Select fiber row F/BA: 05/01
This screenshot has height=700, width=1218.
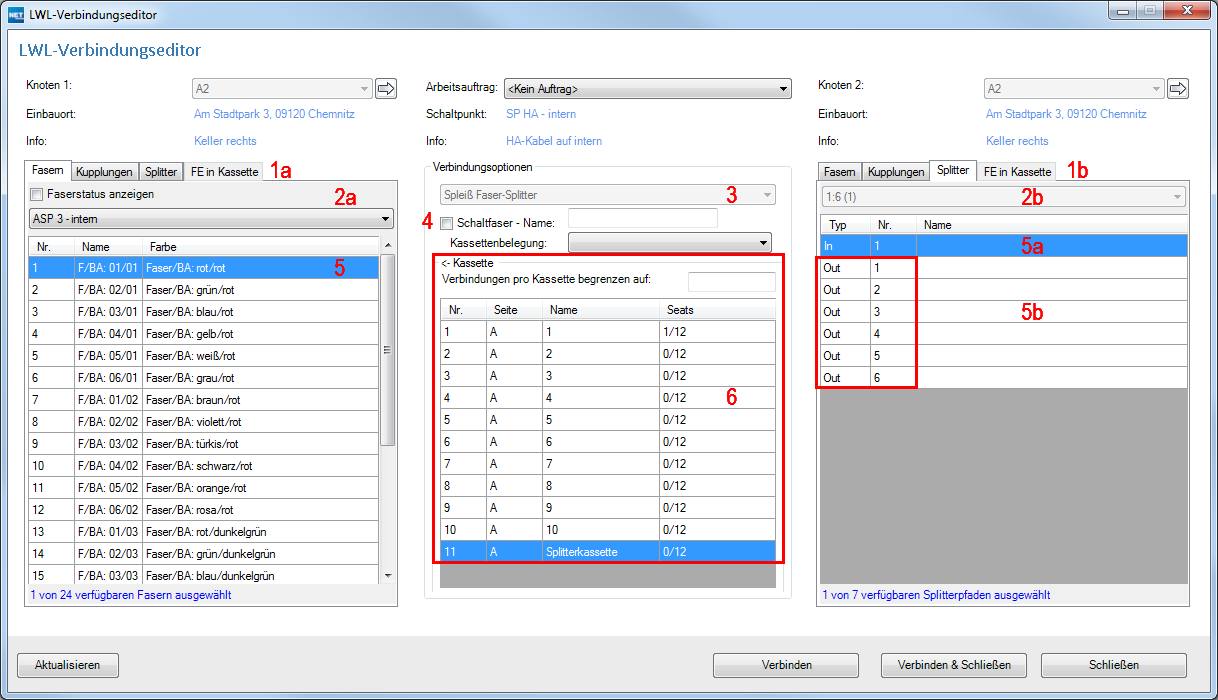click(x=204, y=355)
